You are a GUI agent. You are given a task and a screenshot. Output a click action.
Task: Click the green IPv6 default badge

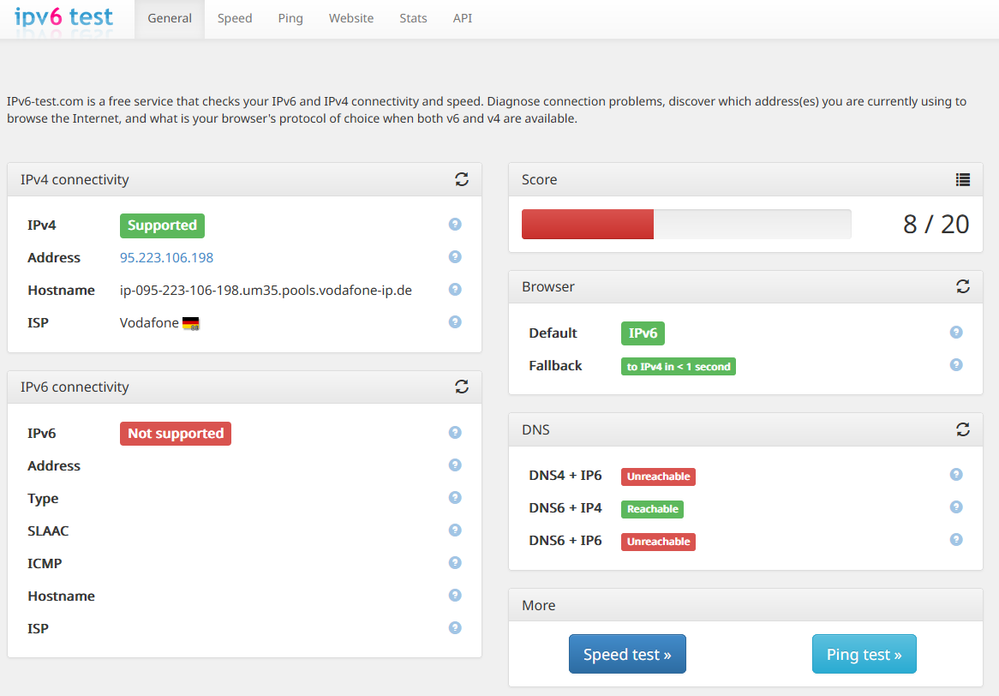pos(643,333)
